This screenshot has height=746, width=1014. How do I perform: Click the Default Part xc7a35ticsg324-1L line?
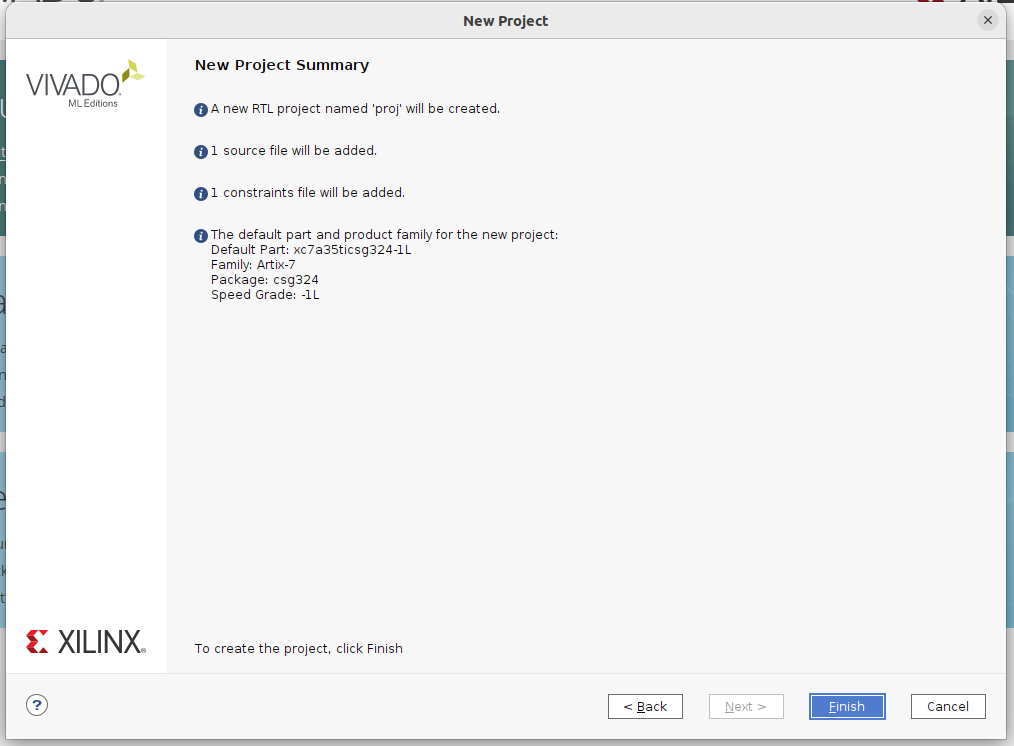point(311,250)
